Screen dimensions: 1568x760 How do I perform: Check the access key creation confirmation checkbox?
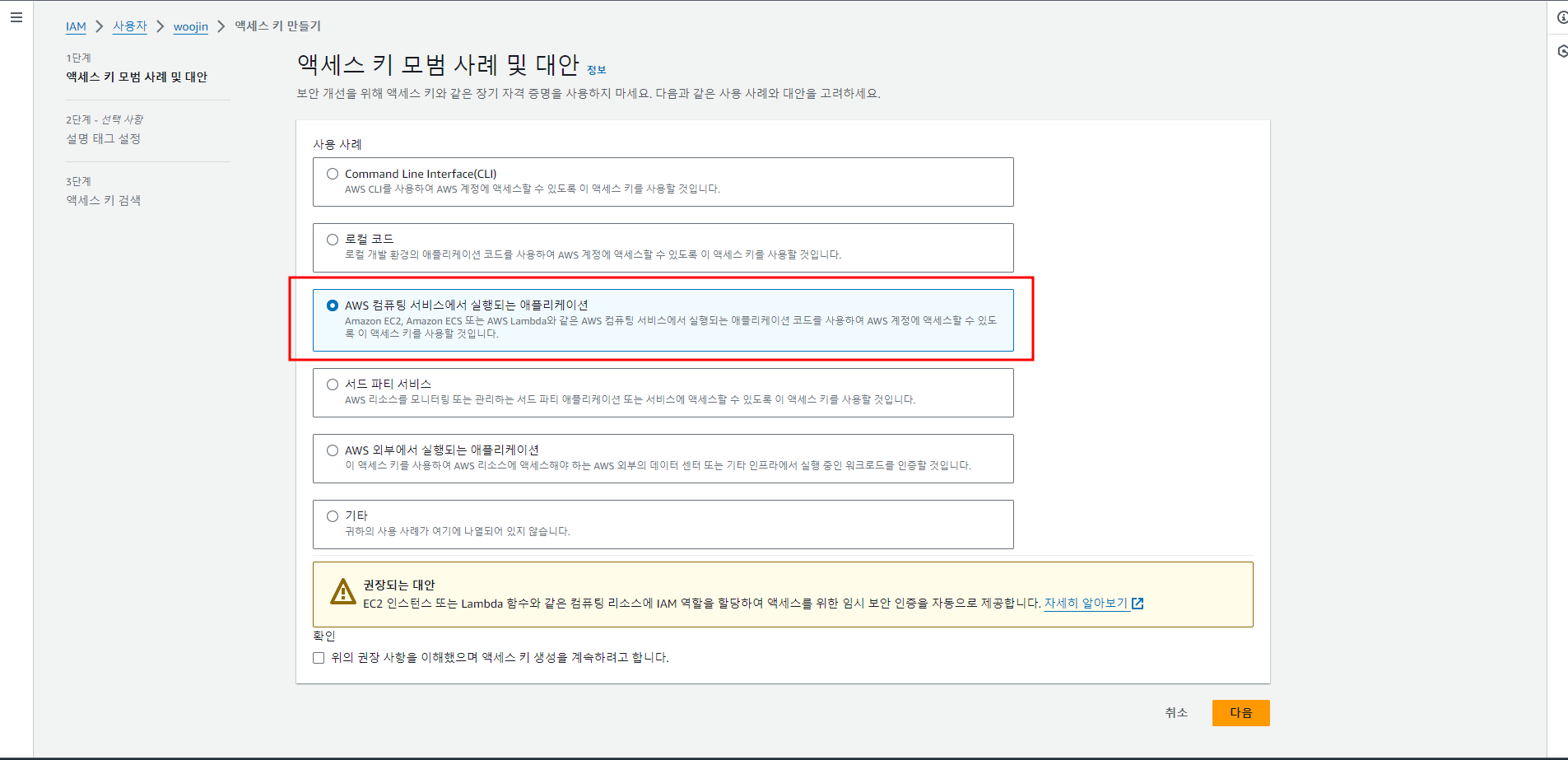319,657
